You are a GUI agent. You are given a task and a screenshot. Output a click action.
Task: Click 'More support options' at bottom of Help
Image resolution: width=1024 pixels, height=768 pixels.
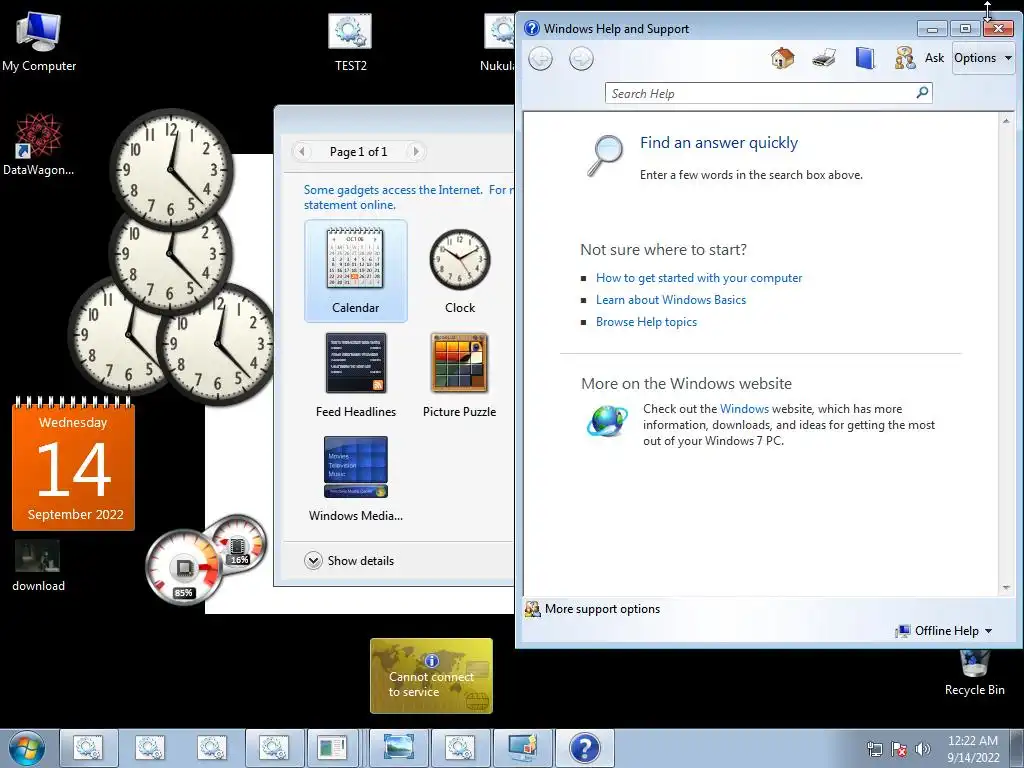(592, 609)
